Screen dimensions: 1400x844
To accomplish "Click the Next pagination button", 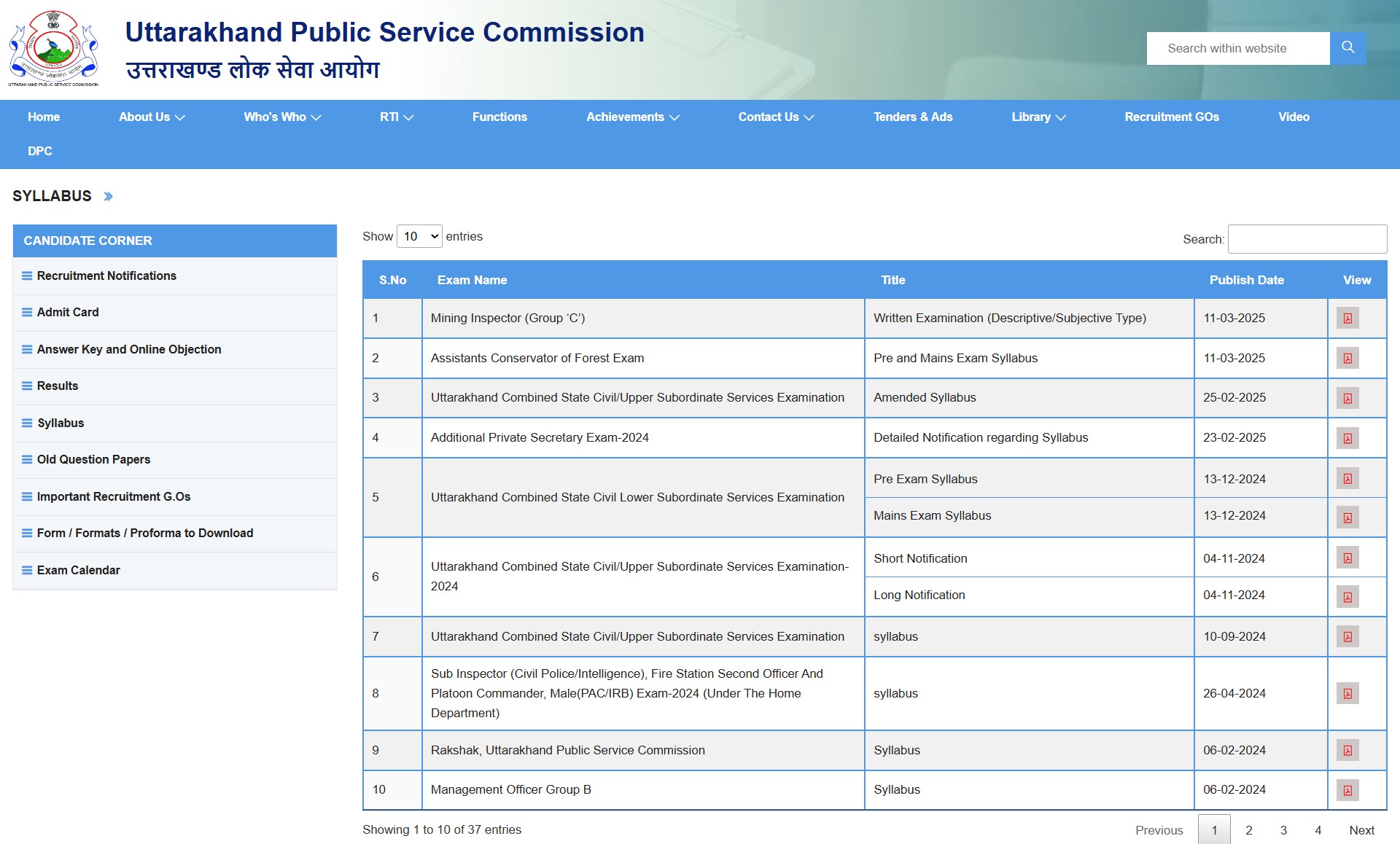I will click(x=1361, y=830).
